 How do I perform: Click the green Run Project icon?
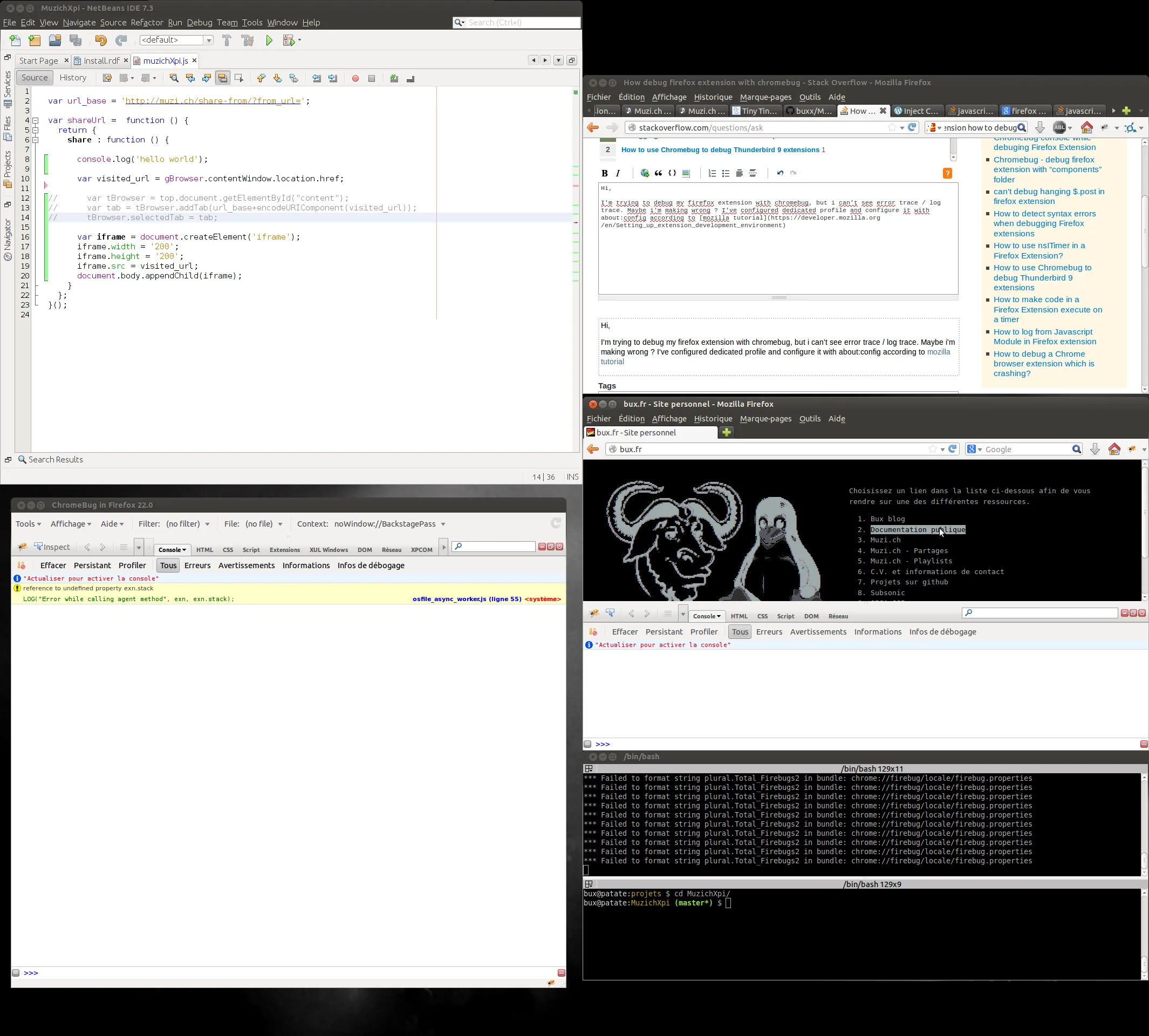pyautogui.click(x=269, y=40)
